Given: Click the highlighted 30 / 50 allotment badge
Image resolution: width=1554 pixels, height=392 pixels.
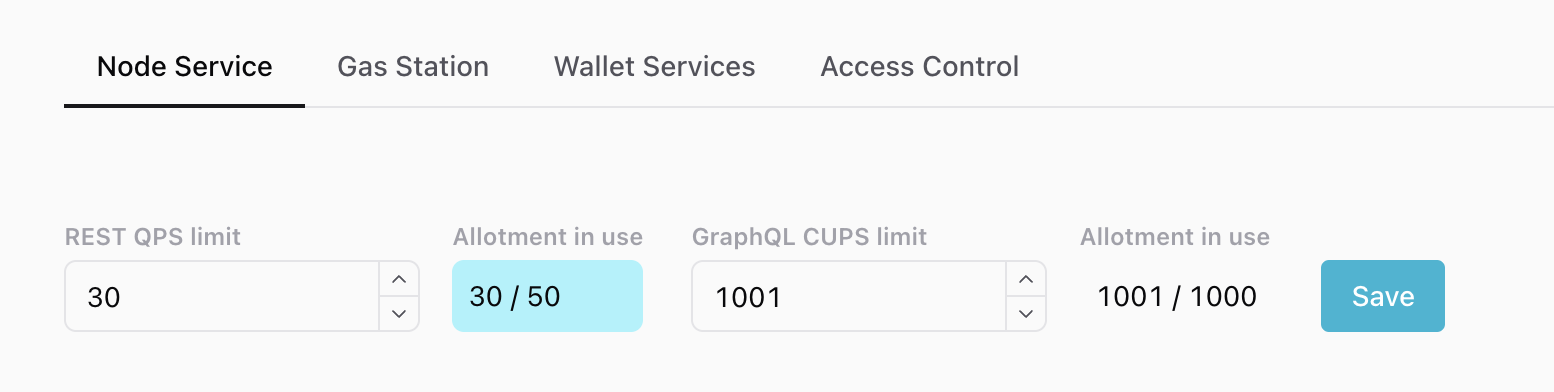Looking at the screenshot, I should click(547, 296).
